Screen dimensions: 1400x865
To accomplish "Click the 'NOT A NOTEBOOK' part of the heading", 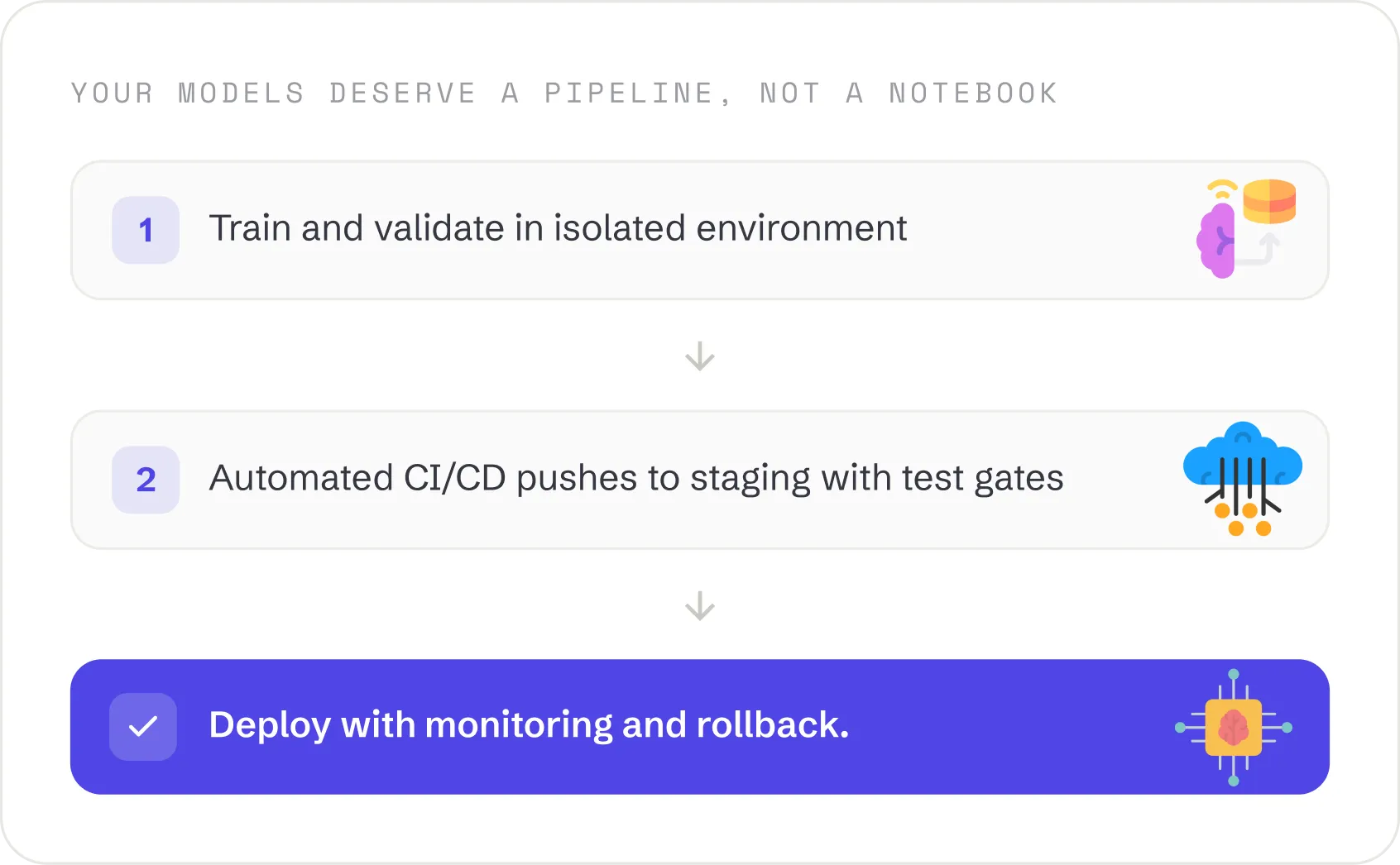I will 909,93.
